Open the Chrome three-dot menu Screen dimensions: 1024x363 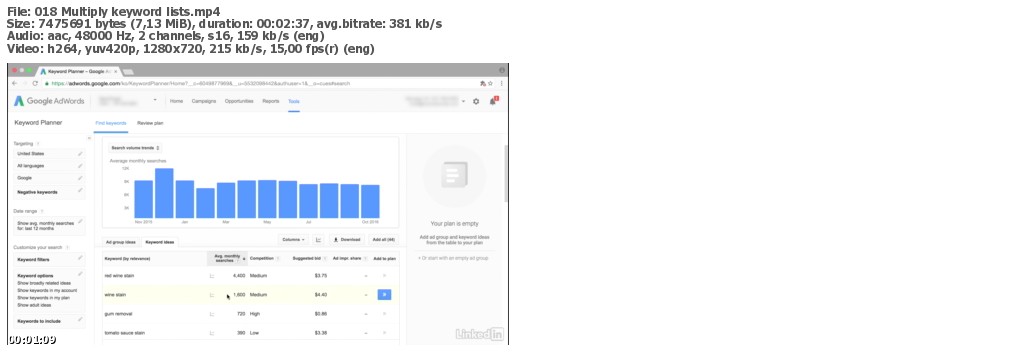point(502,84)
